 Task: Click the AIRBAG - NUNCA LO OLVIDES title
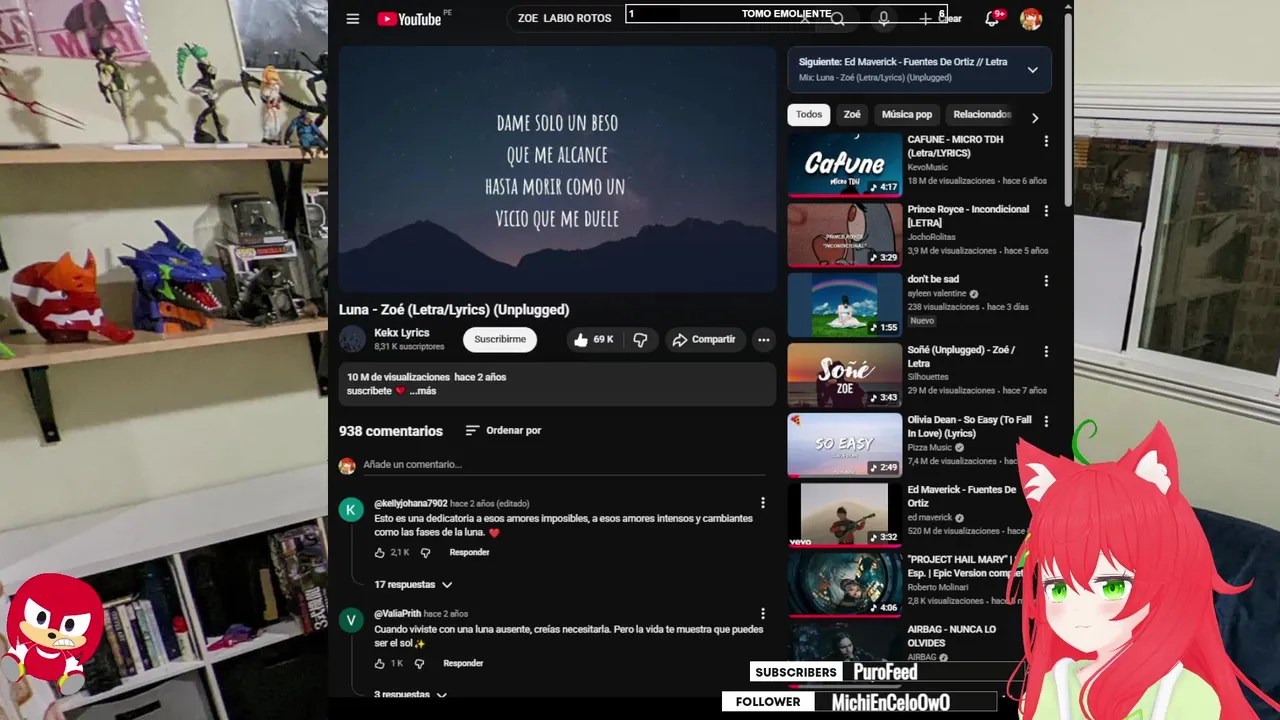tap(951, 636)
